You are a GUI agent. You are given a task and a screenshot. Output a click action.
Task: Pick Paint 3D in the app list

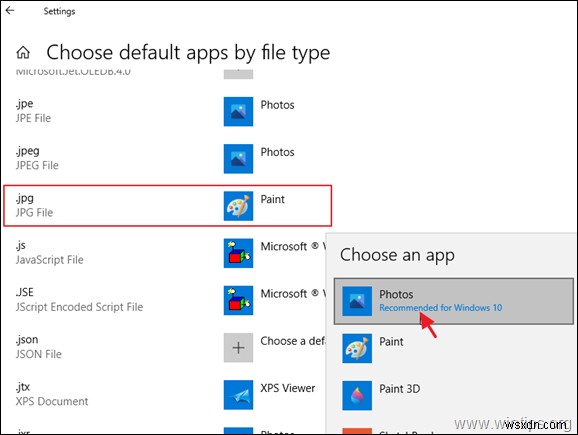454,396
